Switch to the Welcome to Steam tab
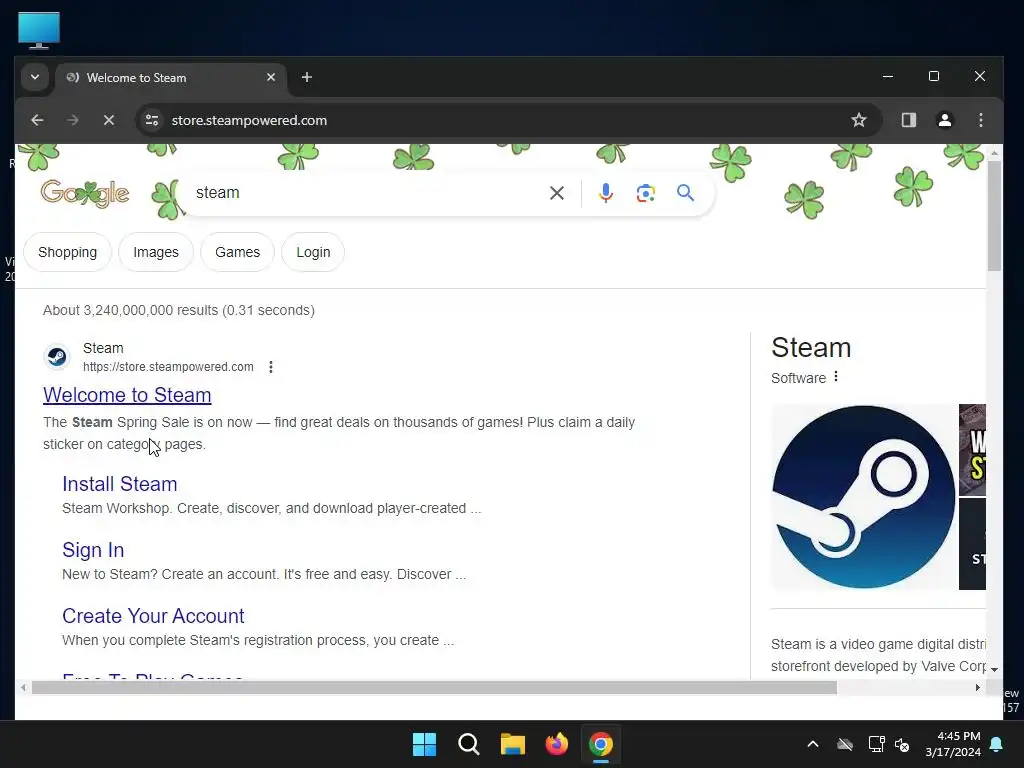 [171, 78]
